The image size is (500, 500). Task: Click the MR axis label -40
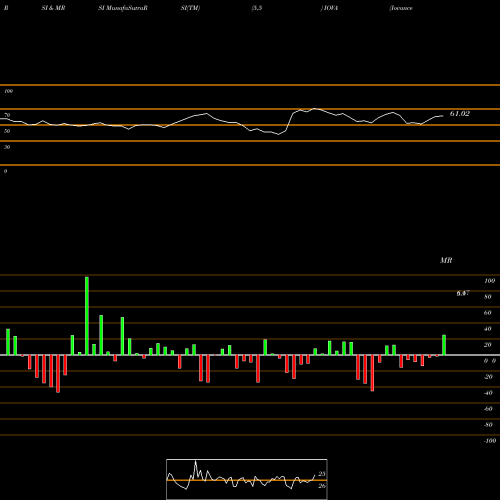[488, 393]
